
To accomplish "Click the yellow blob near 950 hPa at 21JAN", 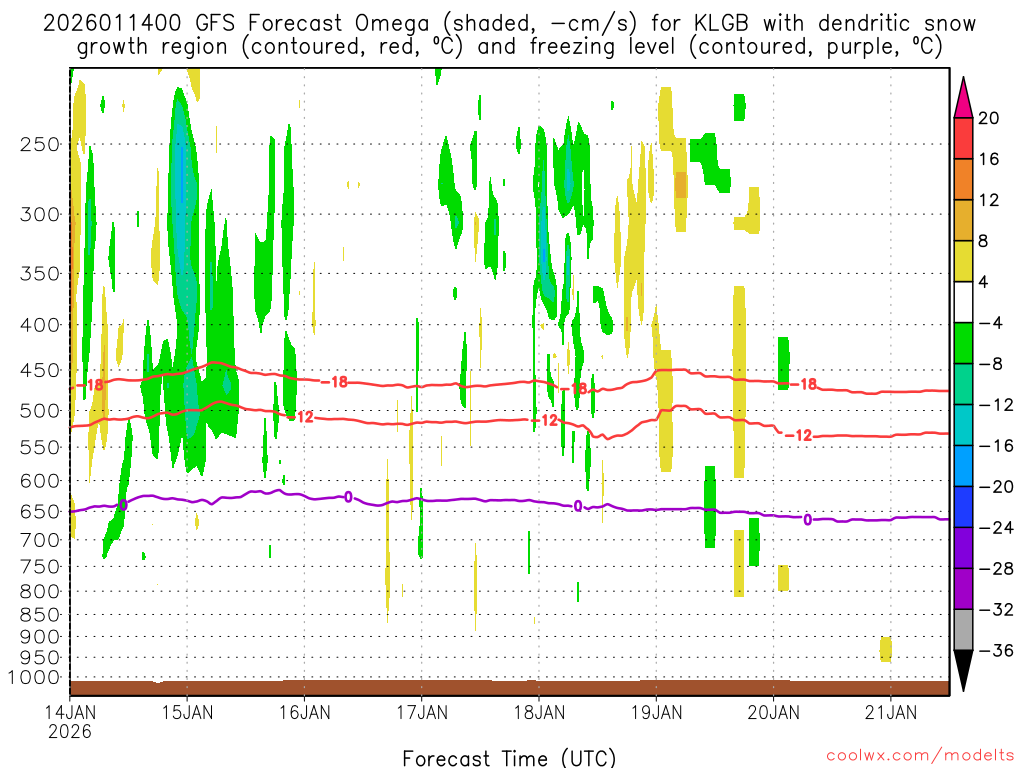I will [x=886, y=649].
